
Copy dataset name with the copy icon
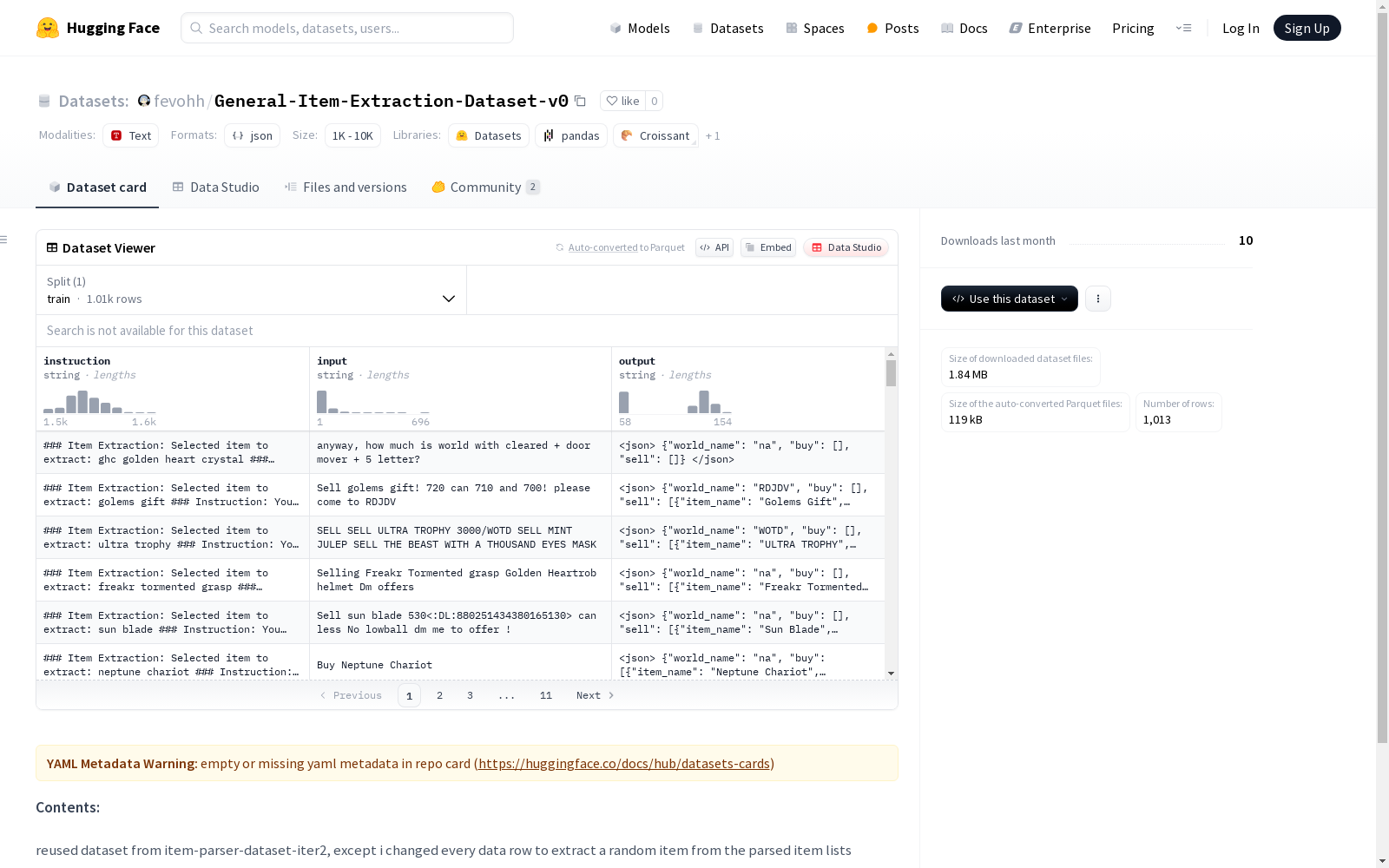pyautogui.click(x=581, y=101)
